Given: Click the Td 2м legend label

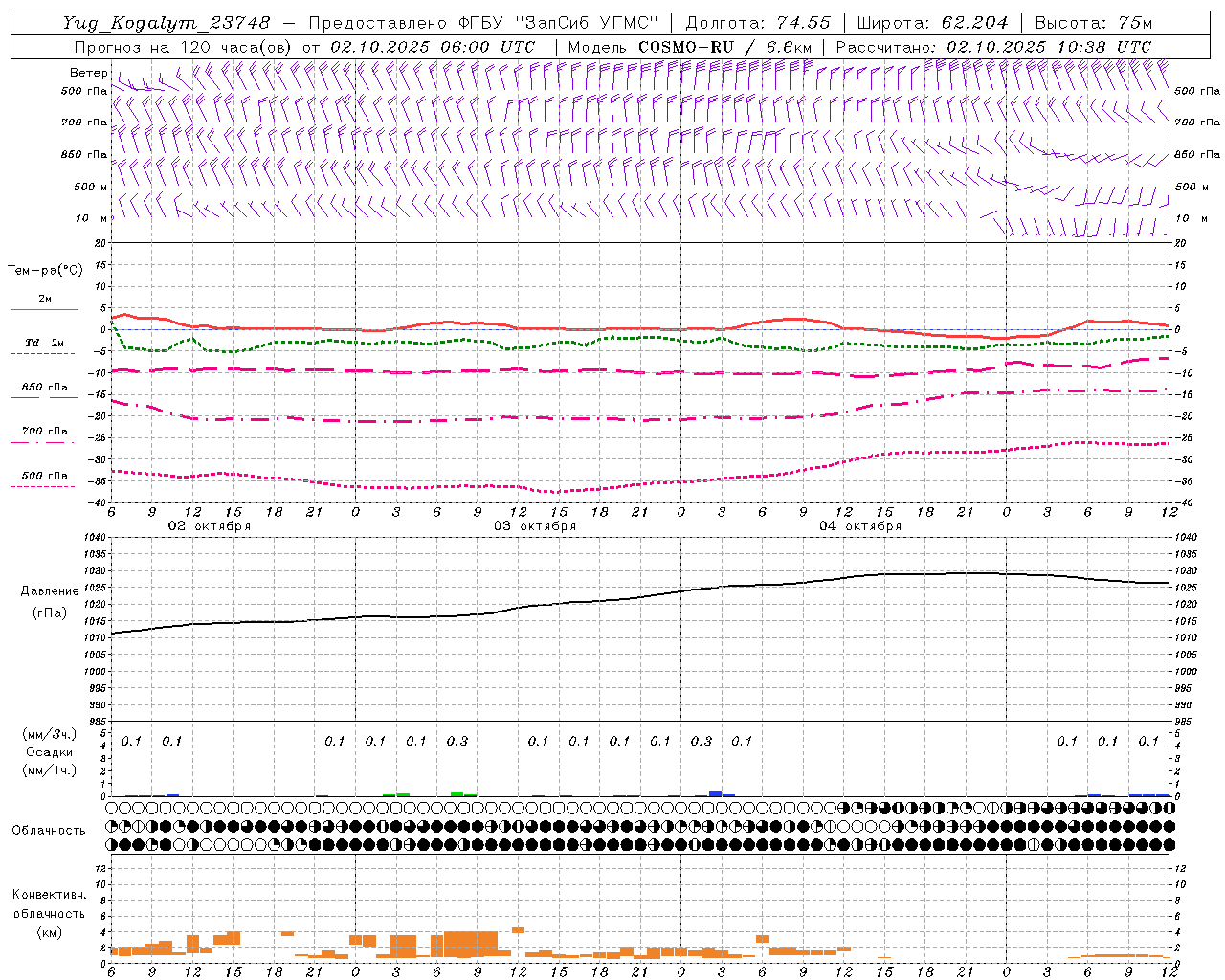Looking at the screenshot, I should [x=44, y=343].
